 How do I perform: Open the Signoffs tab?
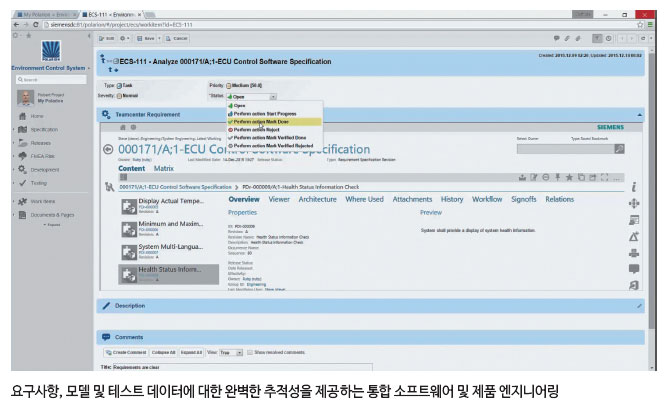[x=524, y=199]
